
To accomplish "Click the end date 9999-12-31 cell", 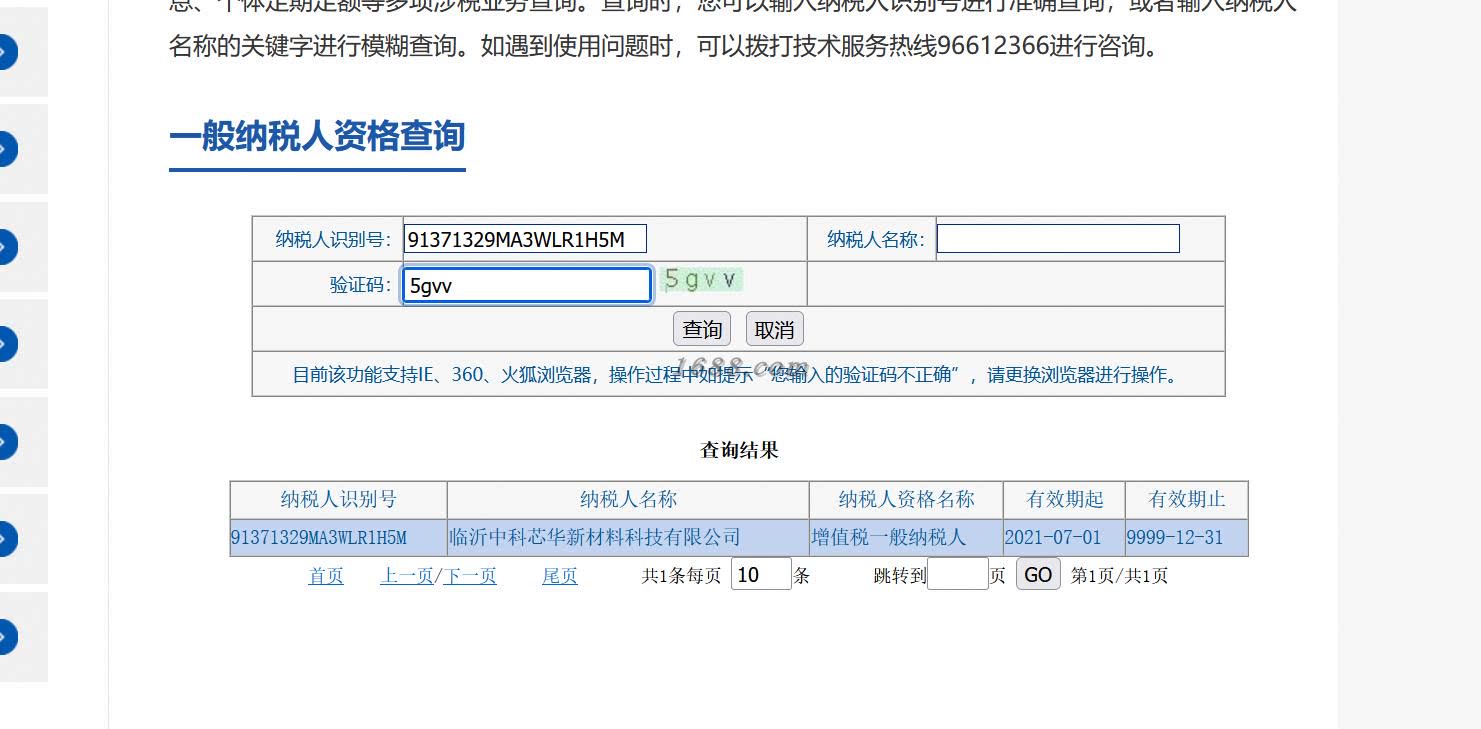I will pyautogui.click(x=1187, y=538).
